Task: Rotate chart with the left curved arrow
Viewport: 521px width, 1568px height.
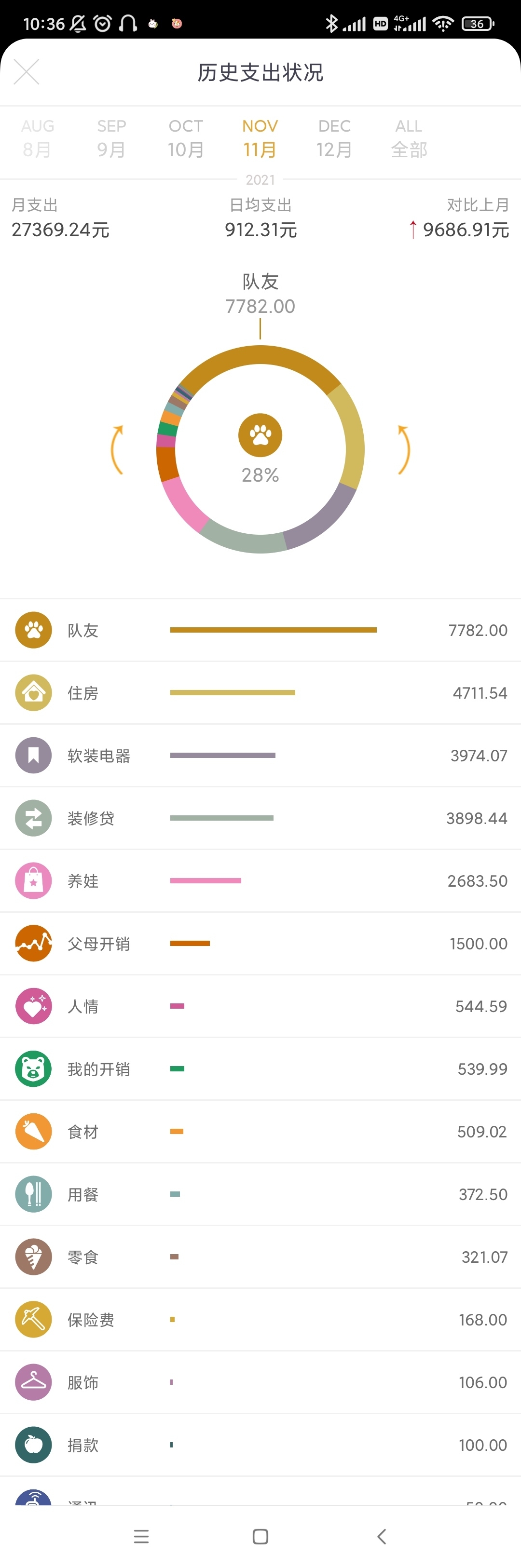Action: [x=117, y=450]
